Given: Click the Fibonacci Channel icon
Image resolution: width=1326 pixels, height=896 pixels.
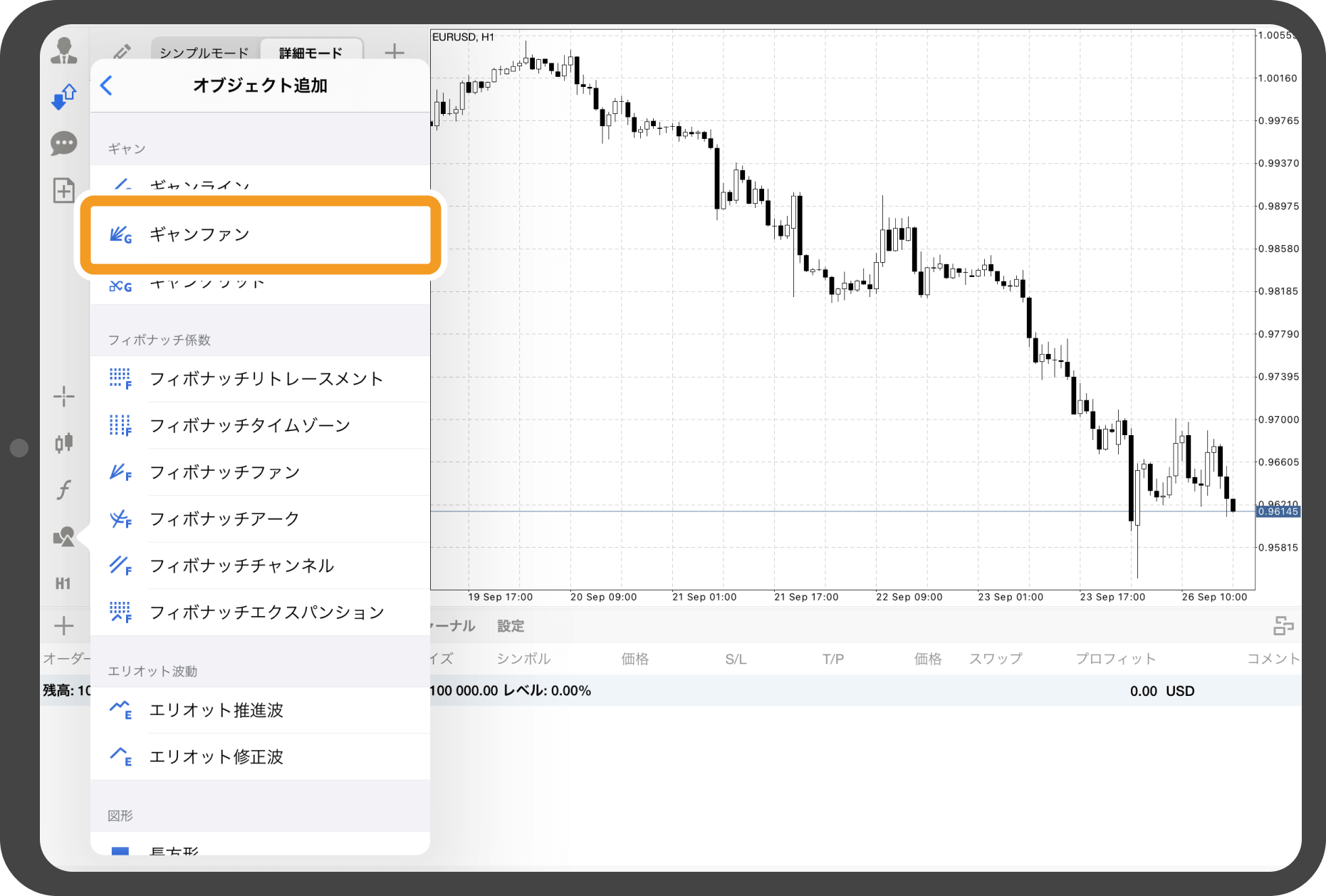Looking at the screenshot, I should [120, 566].
